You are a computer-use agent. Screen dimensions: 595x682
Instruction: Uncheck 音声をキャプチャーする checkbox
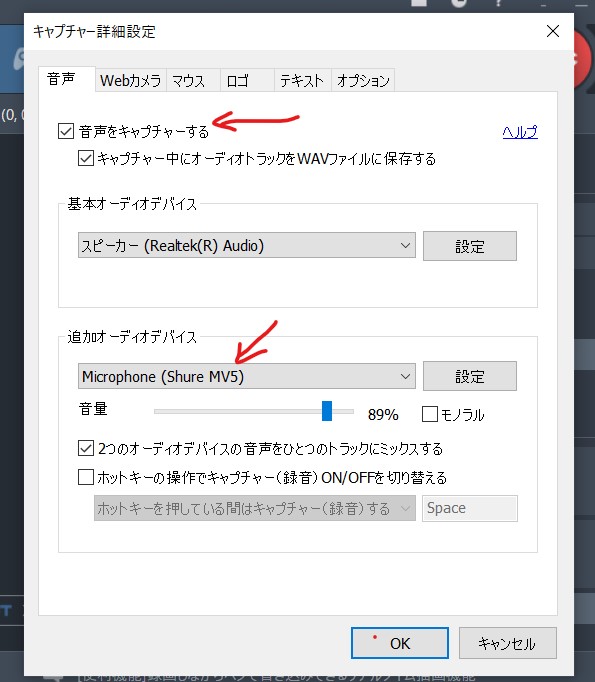(66, 131)
